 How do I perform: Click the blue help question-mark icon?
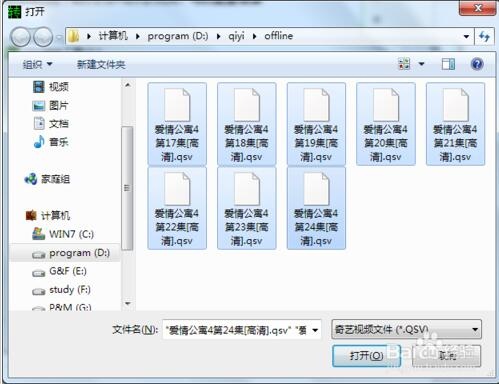(477, 64)
